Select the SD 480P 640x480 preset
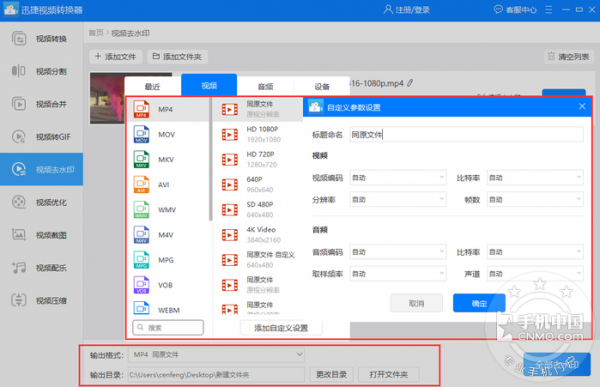The image size is (600, 387). (258, 210)
